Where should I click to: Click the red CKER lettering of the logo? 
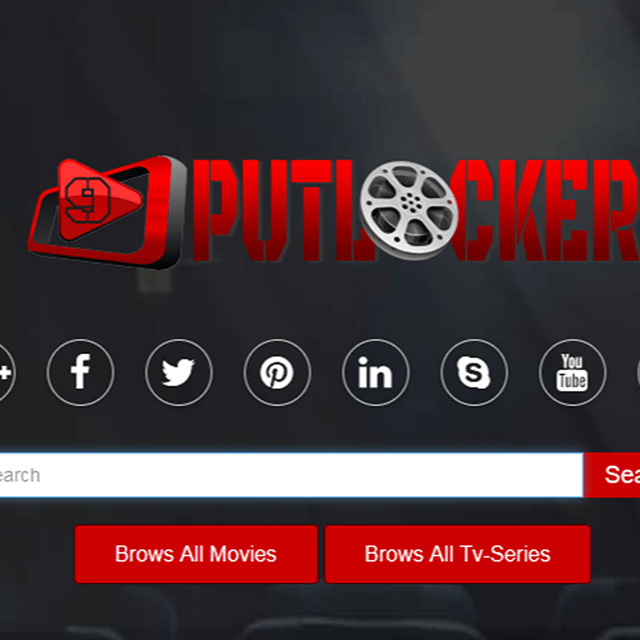[x=540, y=210]
